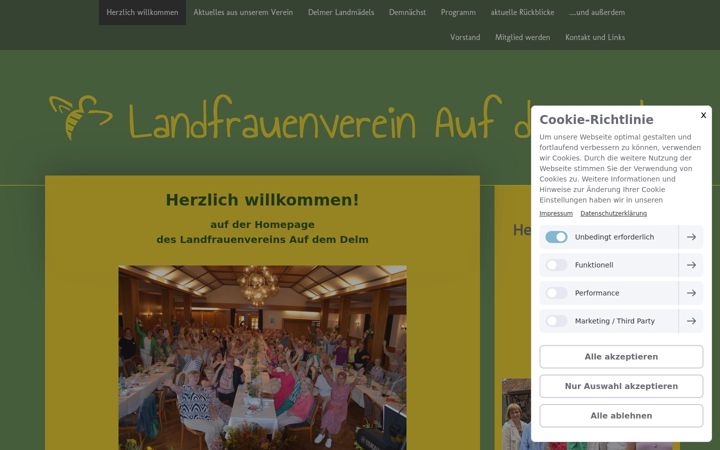The image size is (720, 450).
Task: Toggle the Unbedingt erforderlich switch
Action: [x=556, y=237]
